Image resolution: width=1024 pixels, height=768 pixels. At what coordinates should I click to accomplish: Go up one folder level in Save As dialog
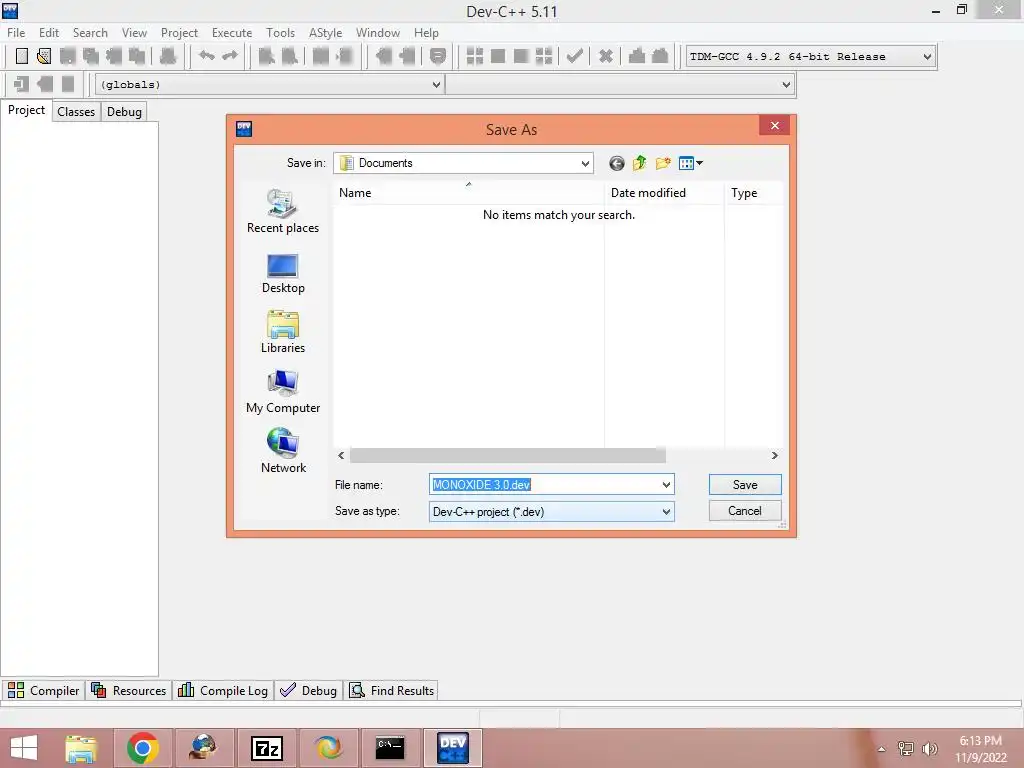(x=639, y=163)
